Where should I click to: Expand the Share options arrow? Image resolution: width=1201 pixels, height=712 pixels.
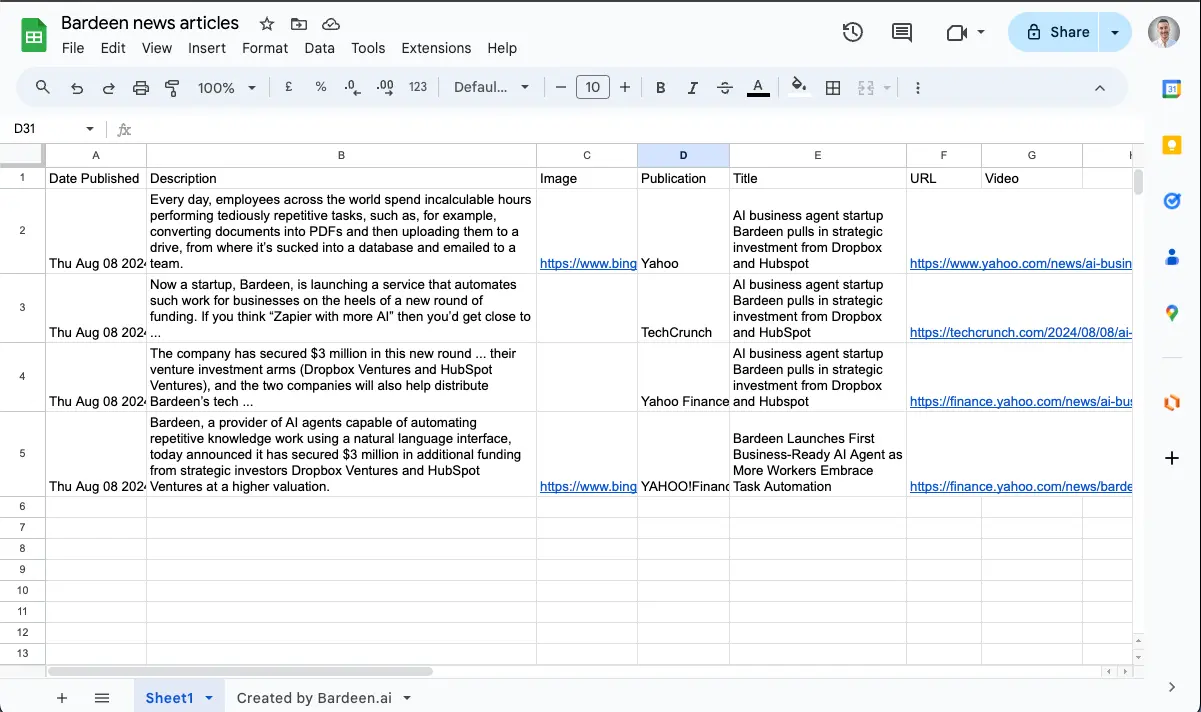click(1115, 32)
